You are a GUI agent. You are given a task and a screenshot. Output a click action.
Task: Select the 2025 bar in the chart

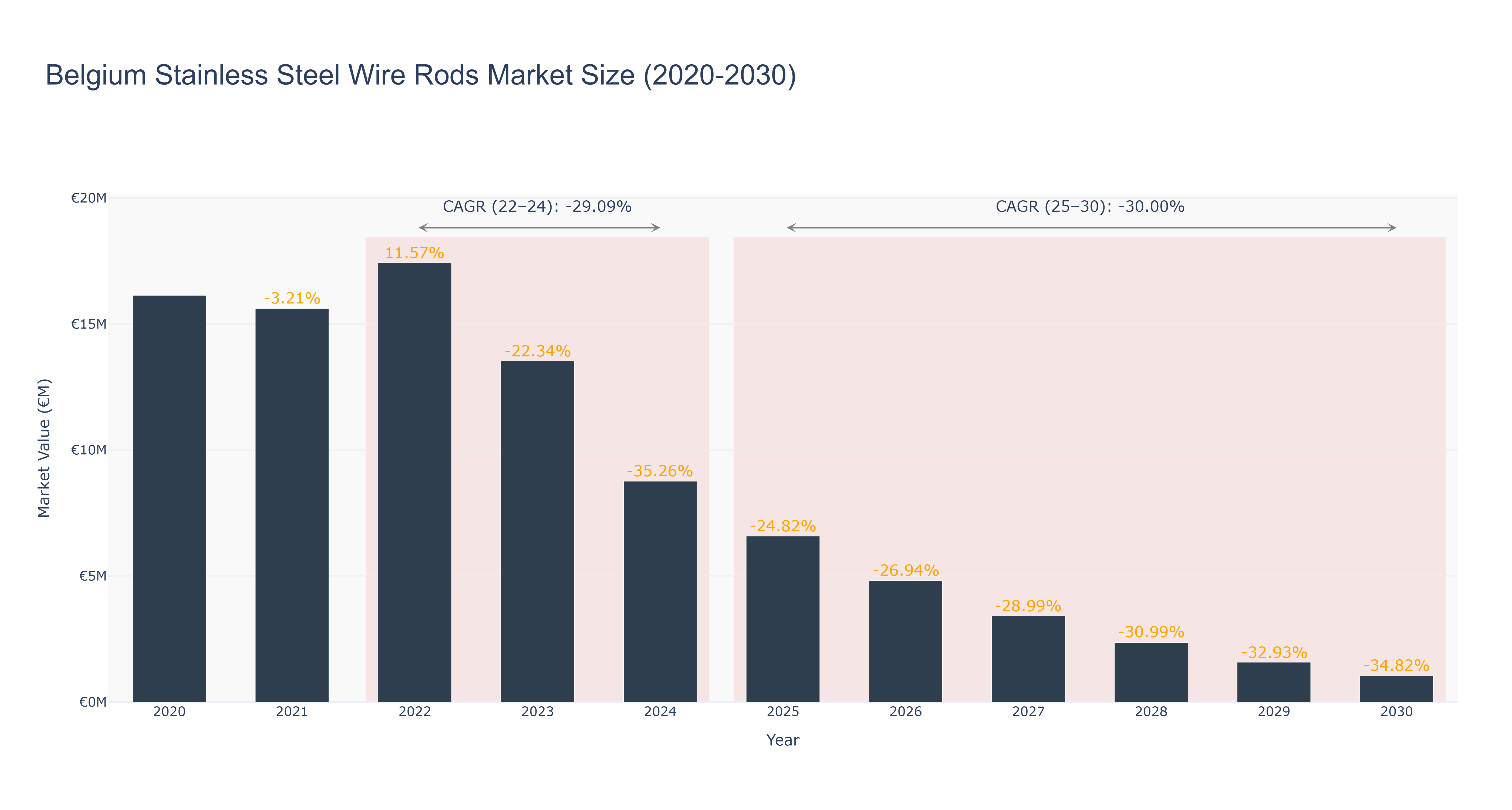pyautogui.click(x=782, y=619)
